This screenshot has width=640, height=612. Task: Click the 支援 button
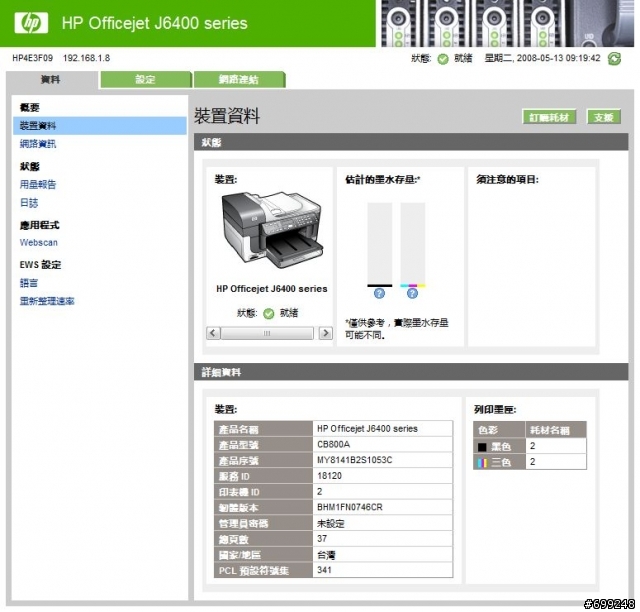coord(604,117)
